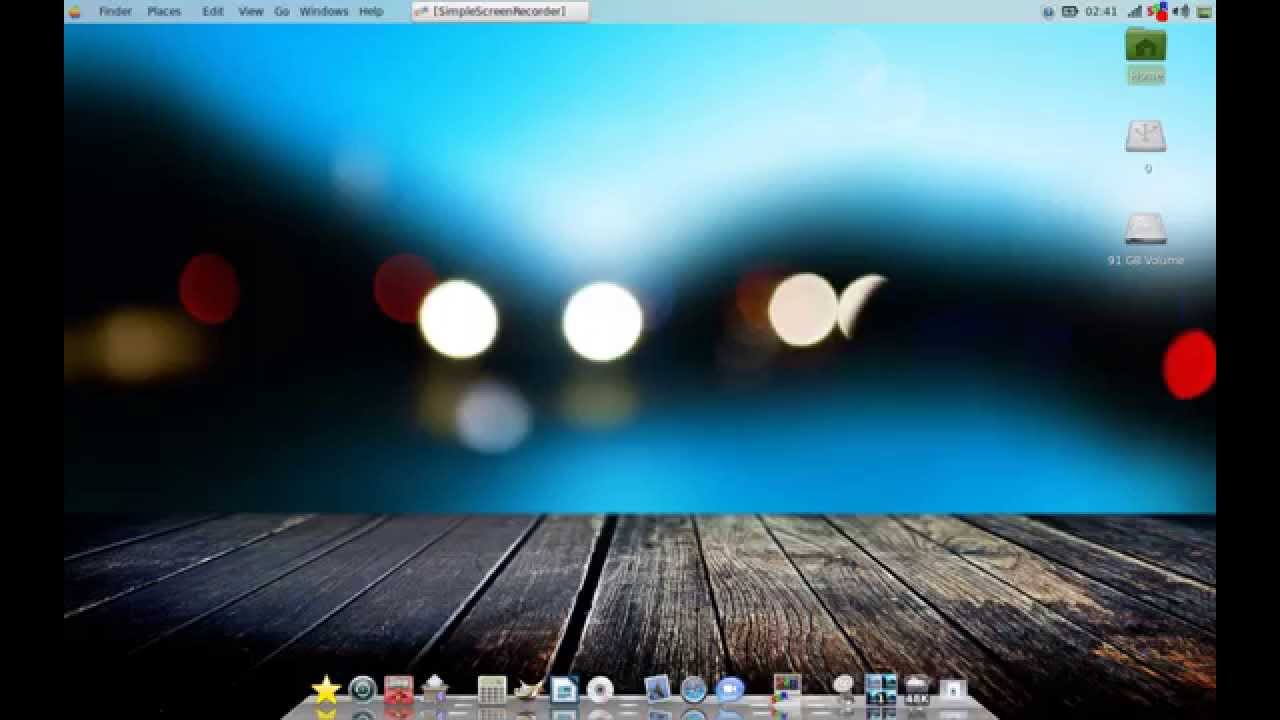This screenshot has height=720, width=1280.
Task: Open the cupcake-shaped dock icon
Action: pos(435,688)
